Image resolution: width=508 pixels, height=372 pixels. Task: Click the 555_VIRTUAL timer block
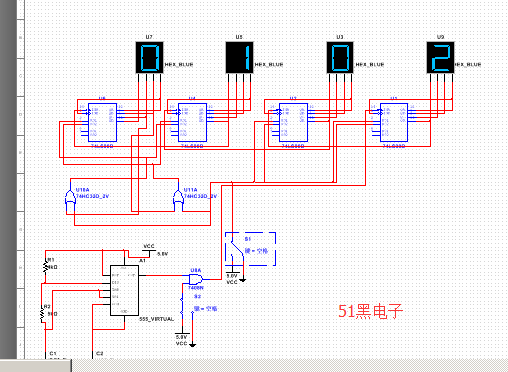[124, 290]
